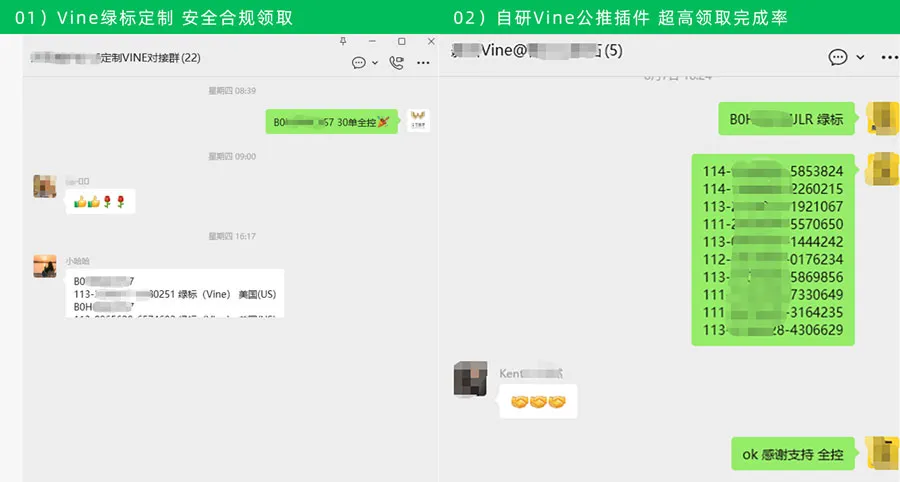Select order number ending 7330649
Screen dimensions: 900x482
(x=773, y=294)
